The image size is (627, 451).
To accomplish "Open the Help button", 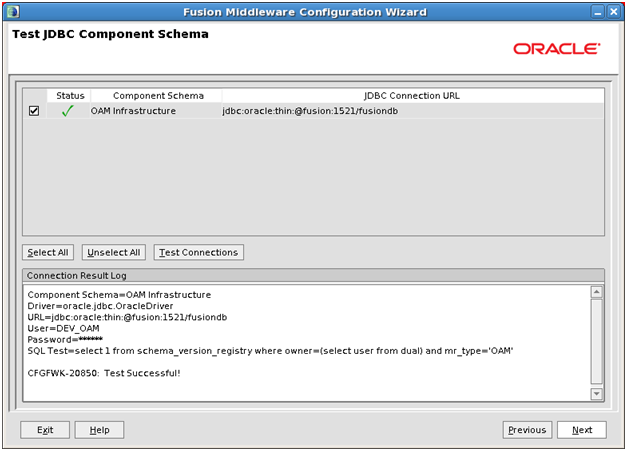I will pyautogui.click(x=99, y=430).
